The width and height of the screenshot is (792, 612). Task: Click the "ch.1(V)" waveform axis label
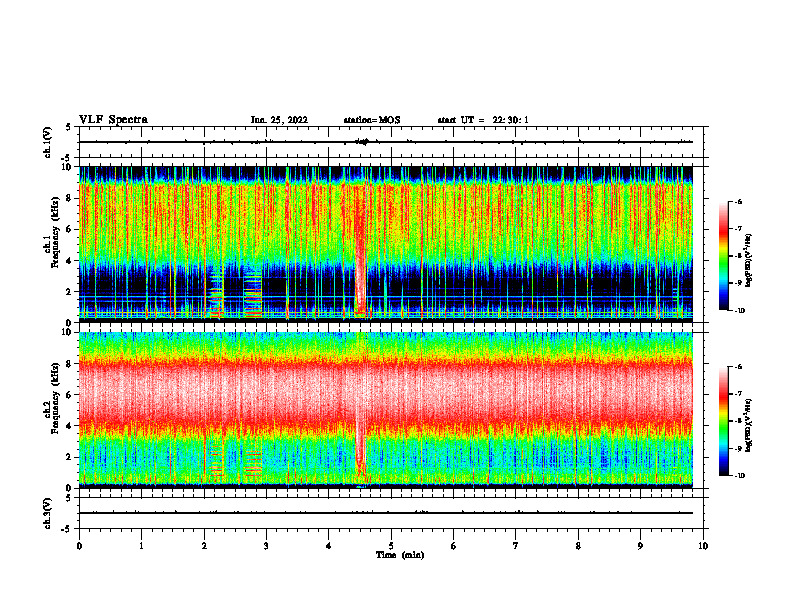48,142
